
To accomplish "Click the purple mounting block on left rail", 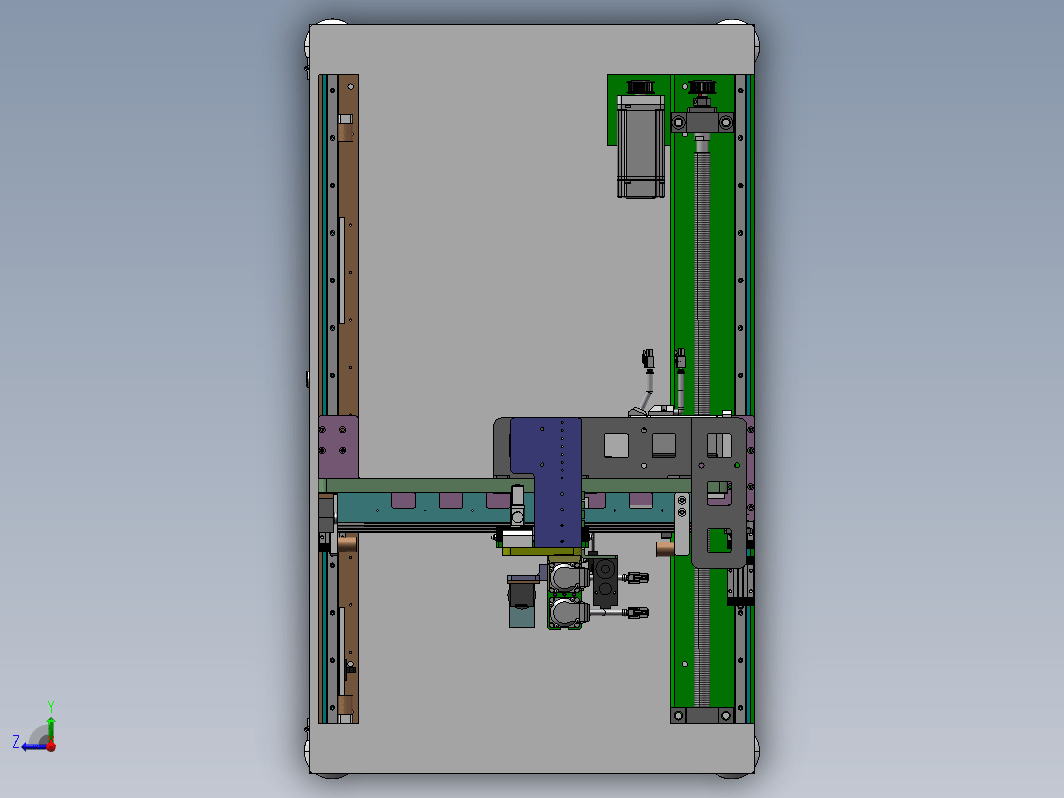I will [x=338, y=447].
